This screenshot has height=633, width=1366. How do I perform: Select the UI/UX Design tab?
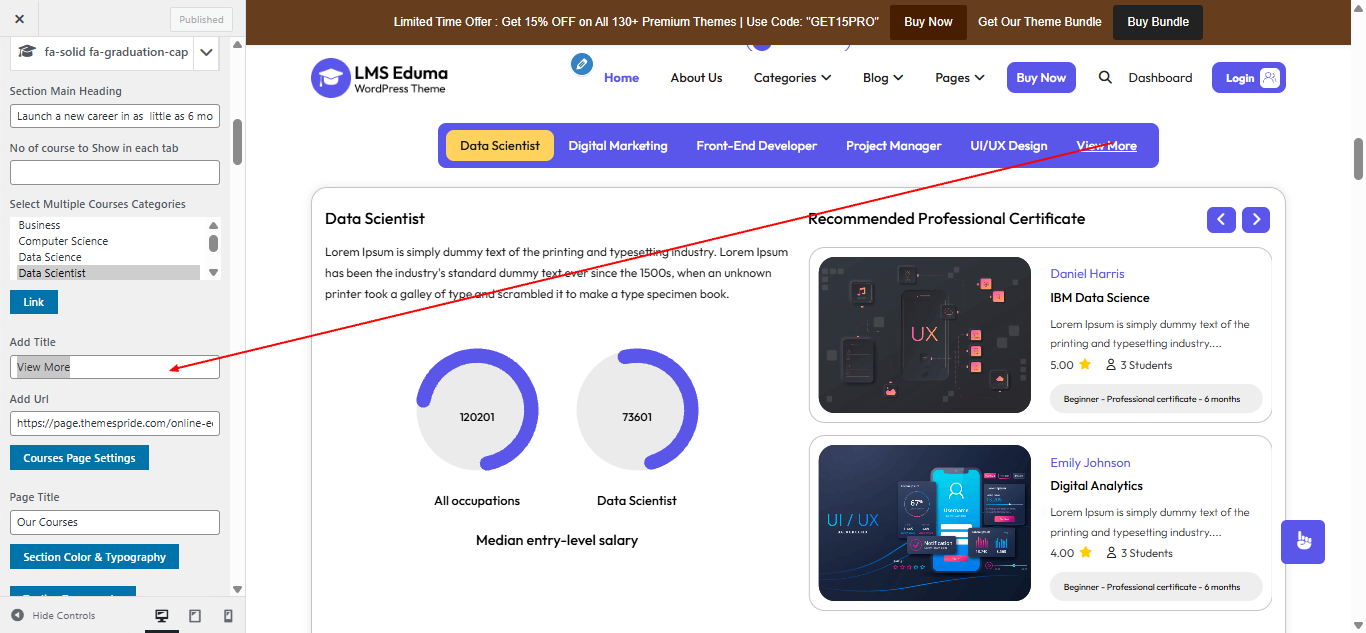coord(1008,146)
